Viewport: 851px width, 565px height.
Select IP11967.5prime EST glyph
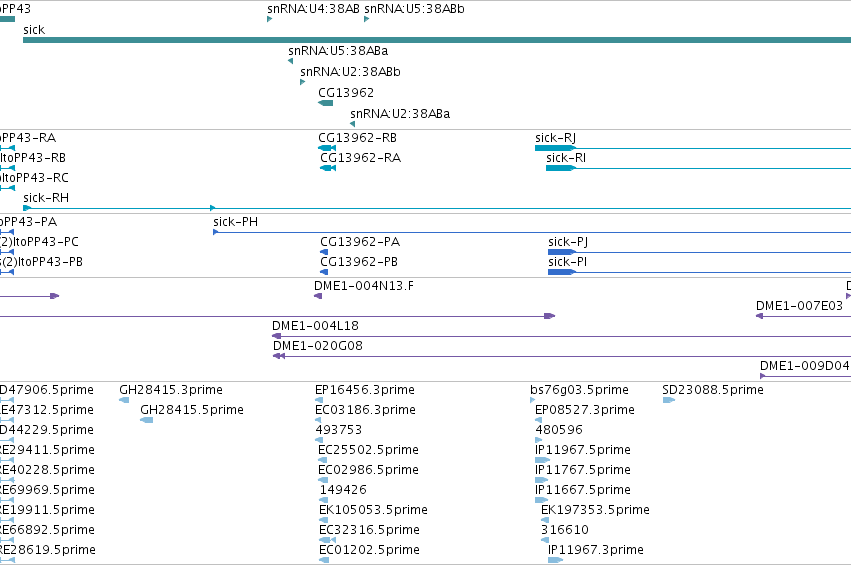pos(542,460)
